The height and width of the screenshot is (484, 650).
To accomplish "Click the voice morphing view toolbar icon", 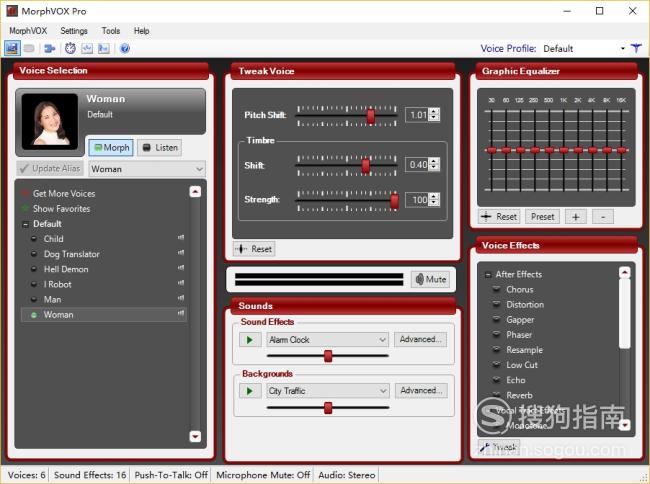I will tap(12, 48).
